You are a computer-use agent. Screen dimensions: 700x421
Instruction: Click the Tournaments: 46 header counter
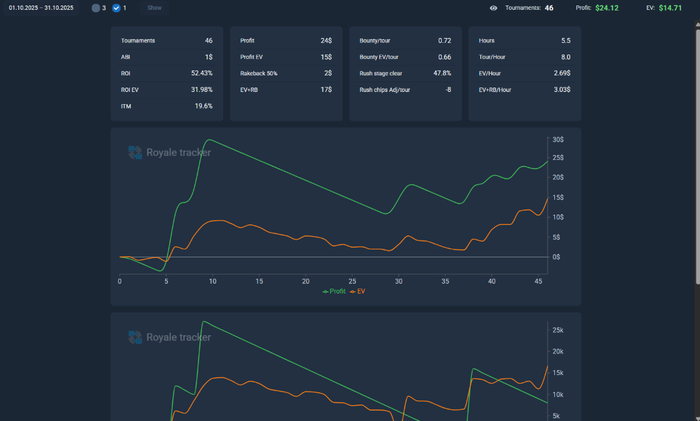(529, 8)
